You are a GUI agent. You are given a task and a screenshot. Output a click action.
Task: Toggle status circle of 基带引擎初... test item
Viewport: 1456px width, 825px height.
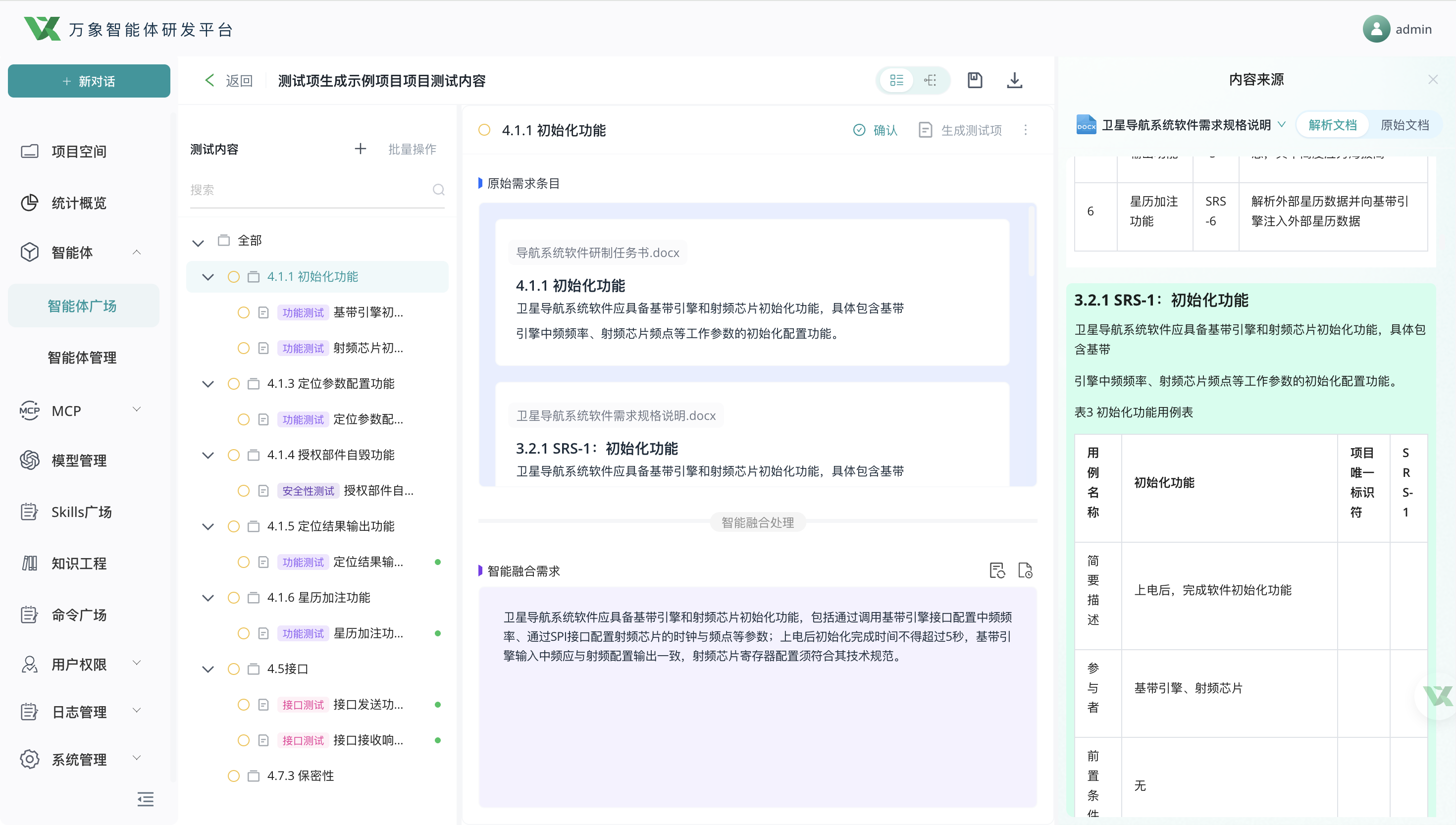click(x=244, y=312)
